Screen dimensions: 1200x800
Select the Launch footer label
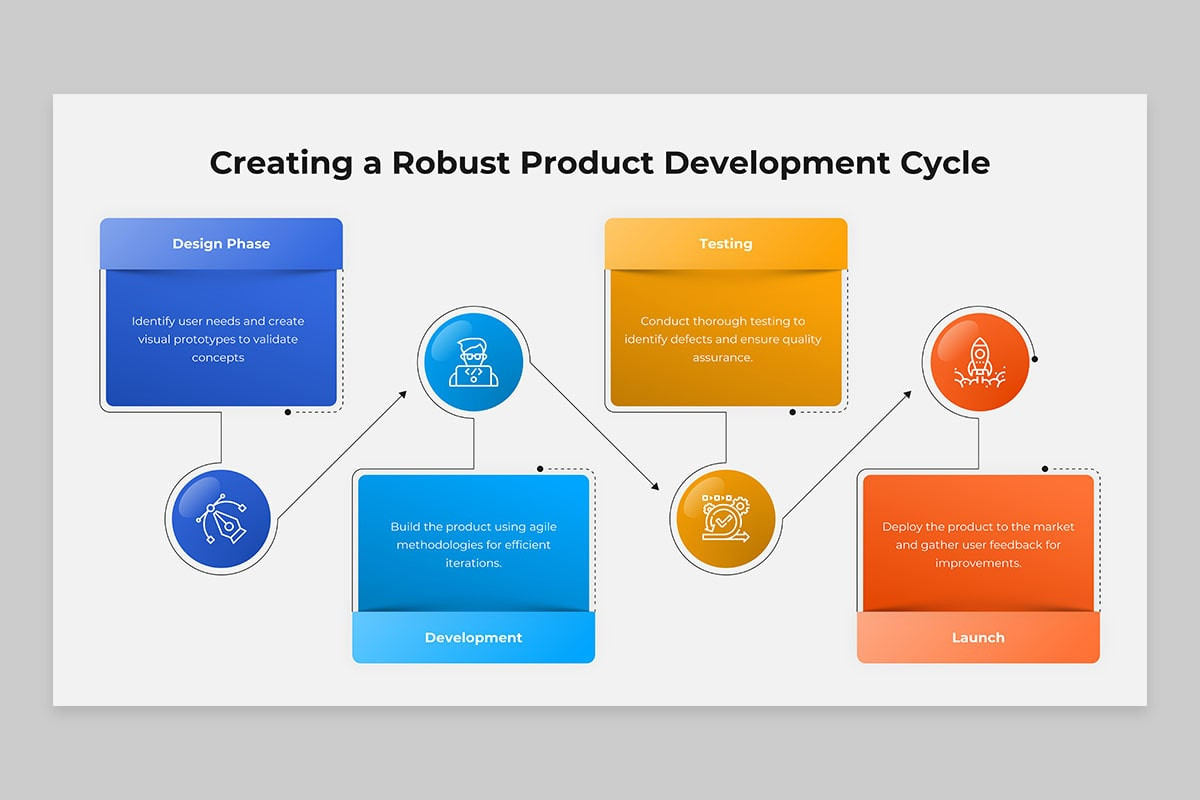click(x=978, y=637)
